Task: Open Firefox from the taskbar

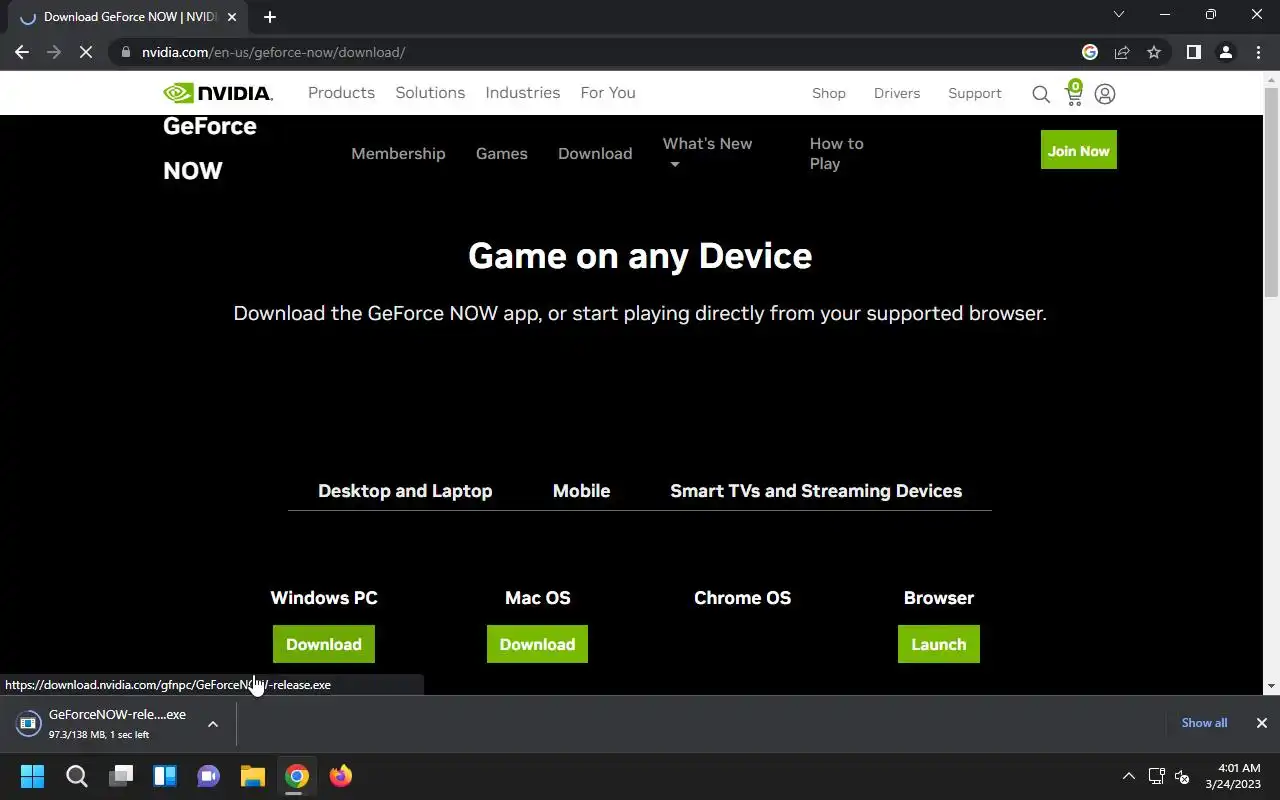Action: [x=341, y=776]
